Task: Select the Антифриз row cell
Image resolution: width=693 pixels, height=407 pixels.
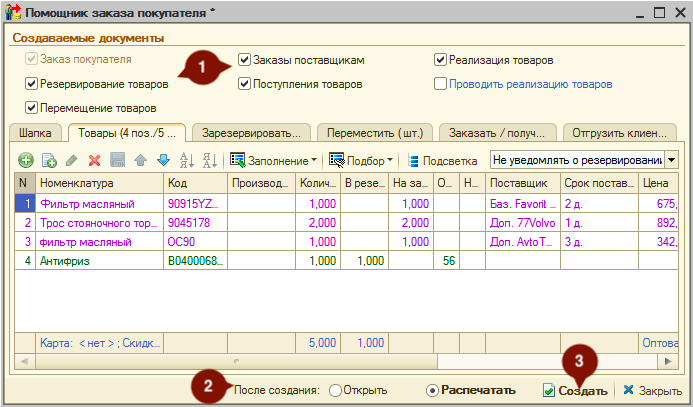Action: click(x=99, y=261)
